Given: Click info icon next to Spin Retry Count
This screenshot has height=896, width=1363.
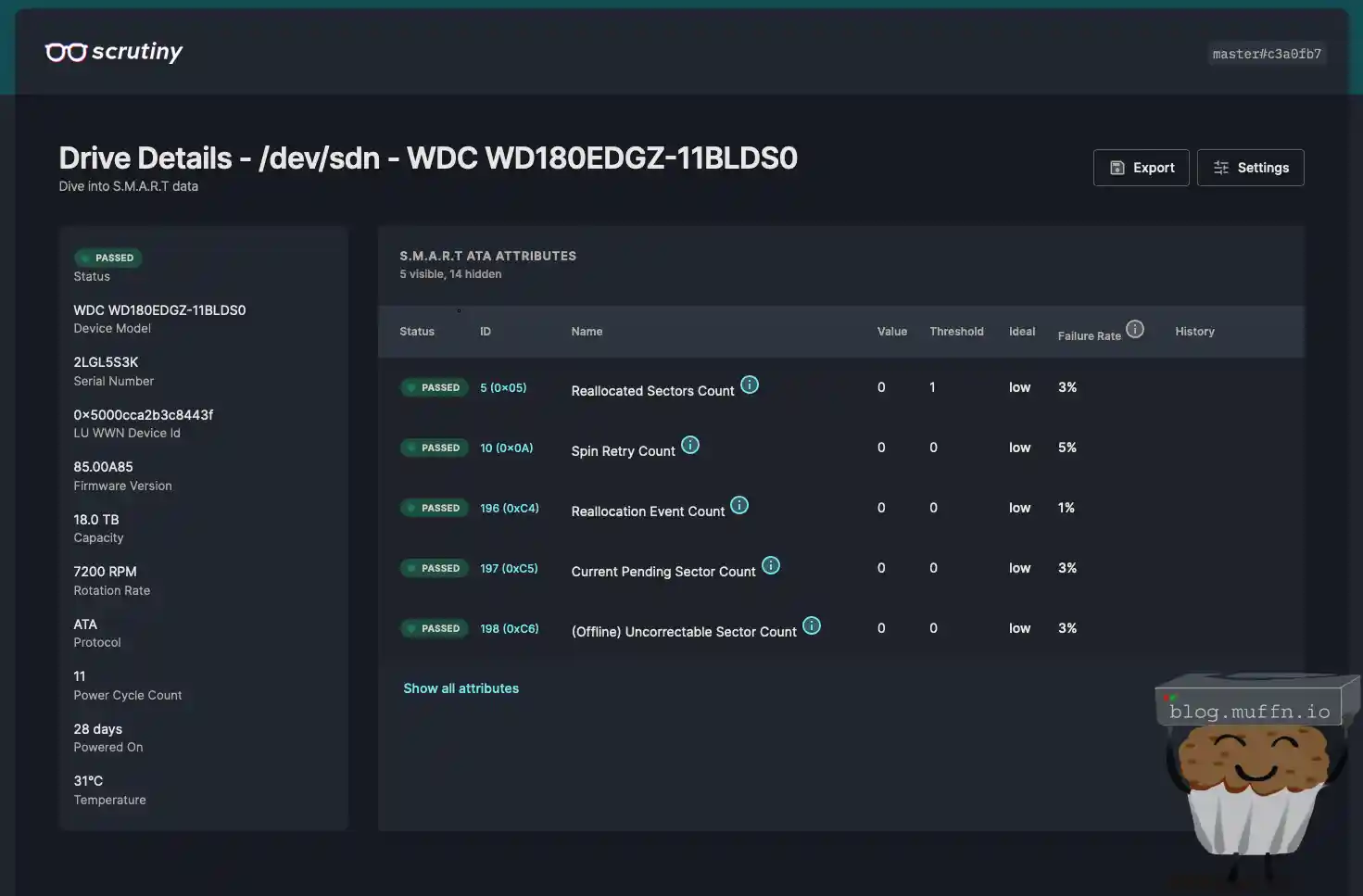Looking at the screenshot, I should 690,445.
